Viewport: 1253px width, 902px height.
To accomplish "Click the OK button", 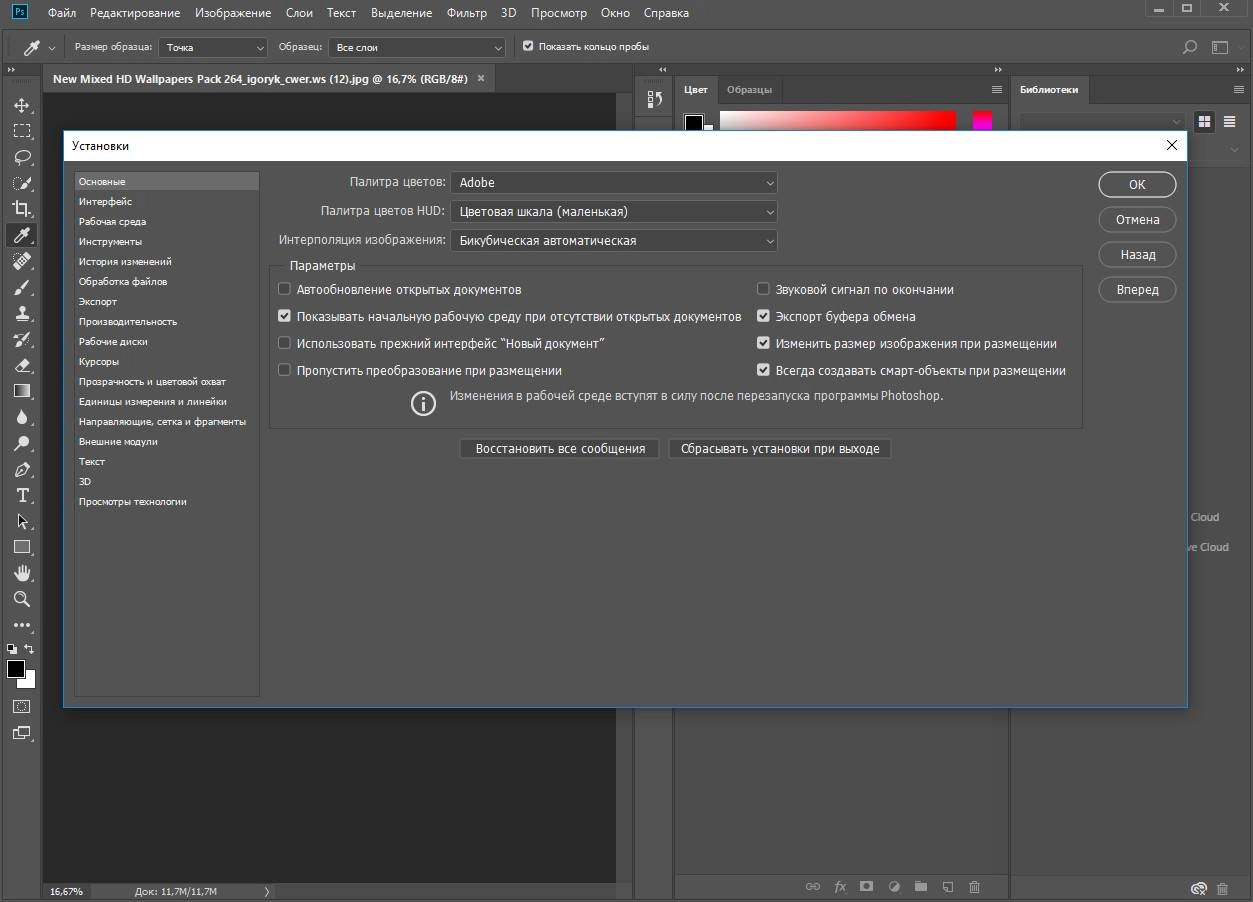I will click(x=1137, y=184).
